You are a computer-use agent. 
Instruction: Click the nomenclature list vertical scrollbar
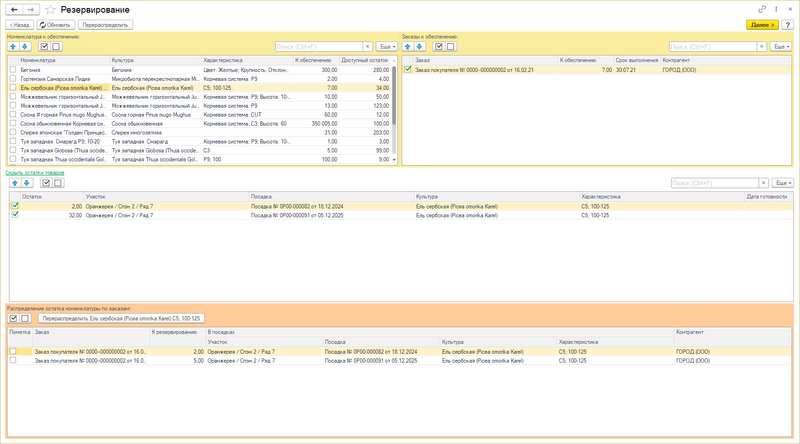point(394,110)
